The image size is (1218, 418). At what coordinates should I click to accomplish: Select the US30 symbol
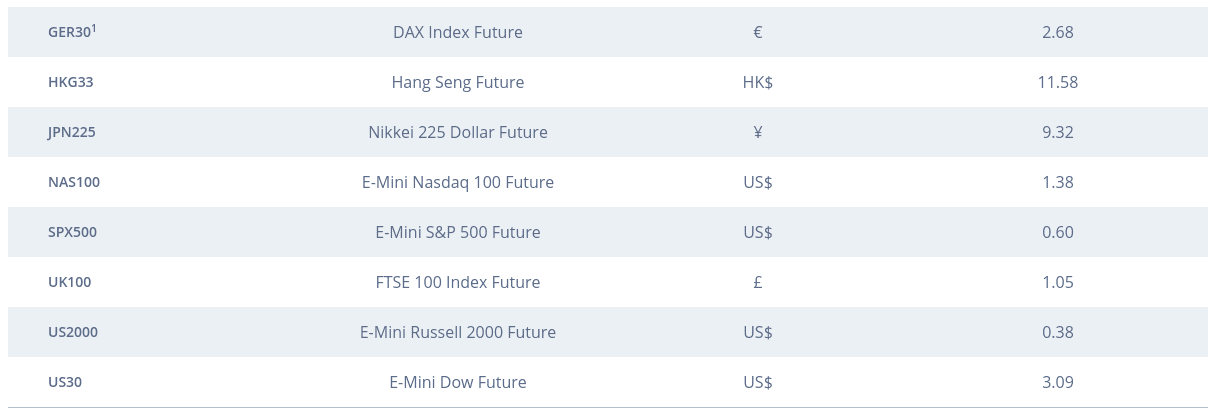point(65,382)
